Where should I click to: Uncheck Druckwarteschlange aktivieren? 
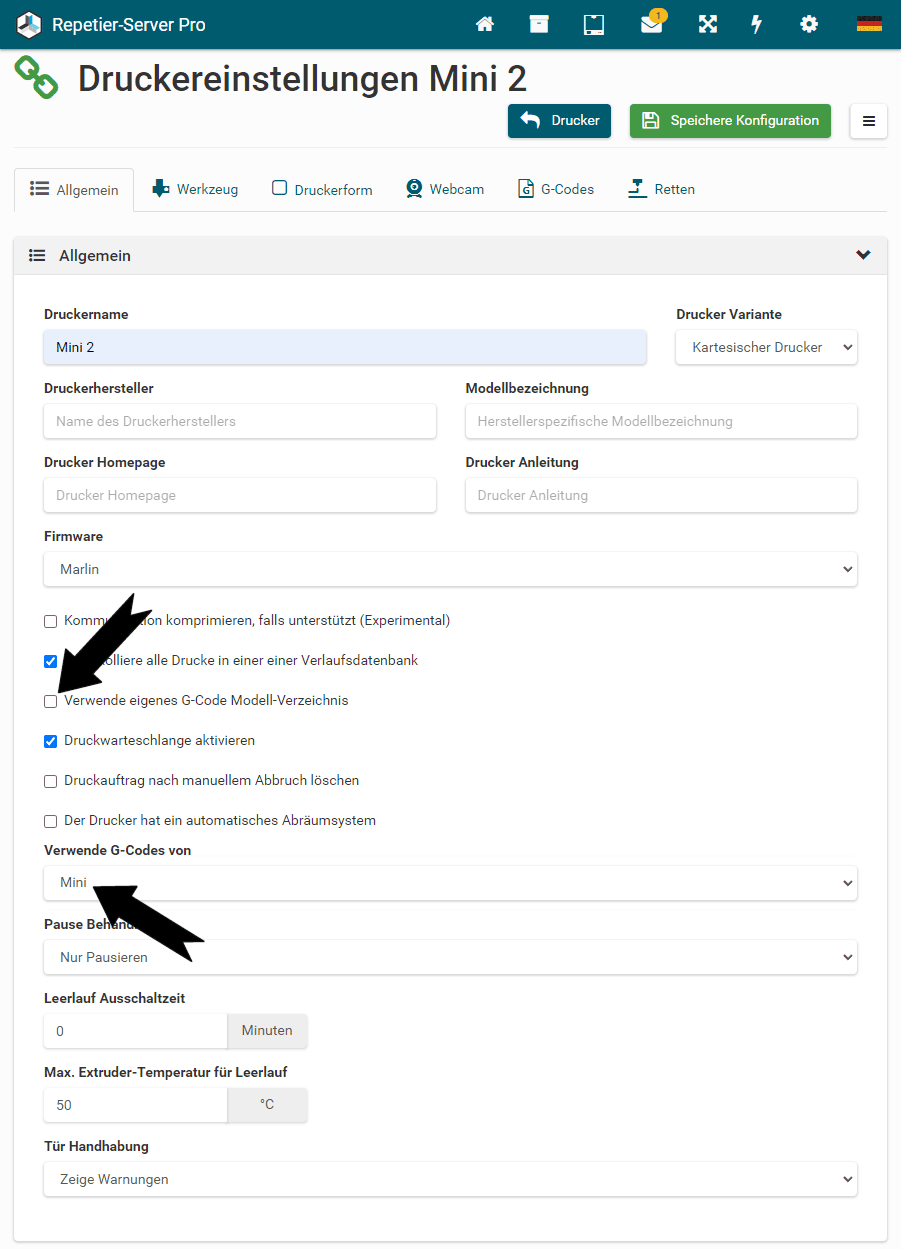click(51, 741)
